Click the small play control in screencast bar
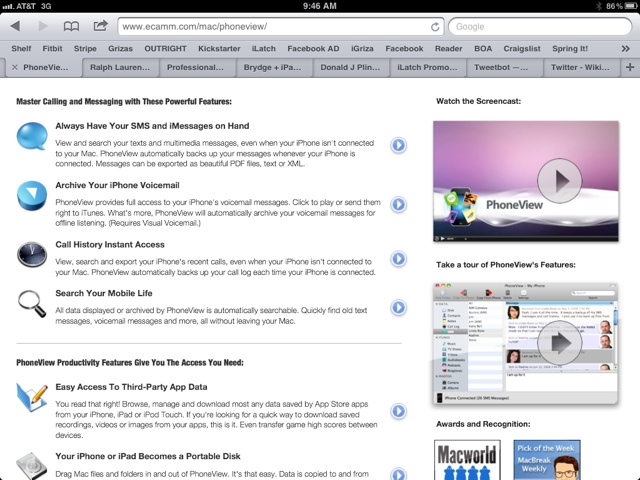This screenshot has width=640, height=480. pos(443,238)
